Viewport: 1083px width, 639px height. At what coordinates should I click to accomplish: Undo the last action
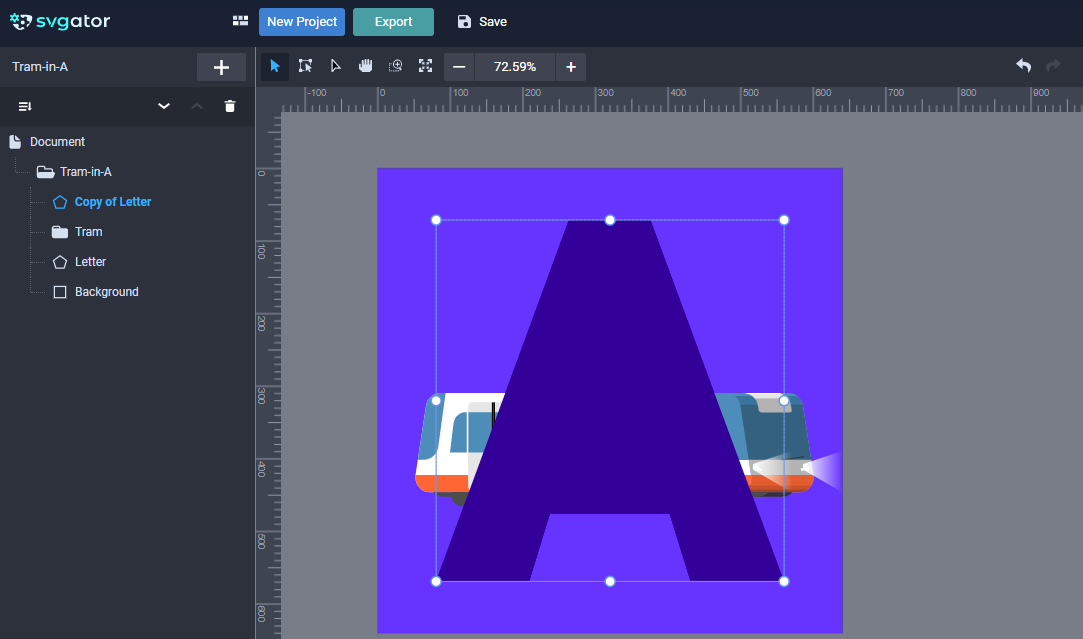pos(1024,66)
